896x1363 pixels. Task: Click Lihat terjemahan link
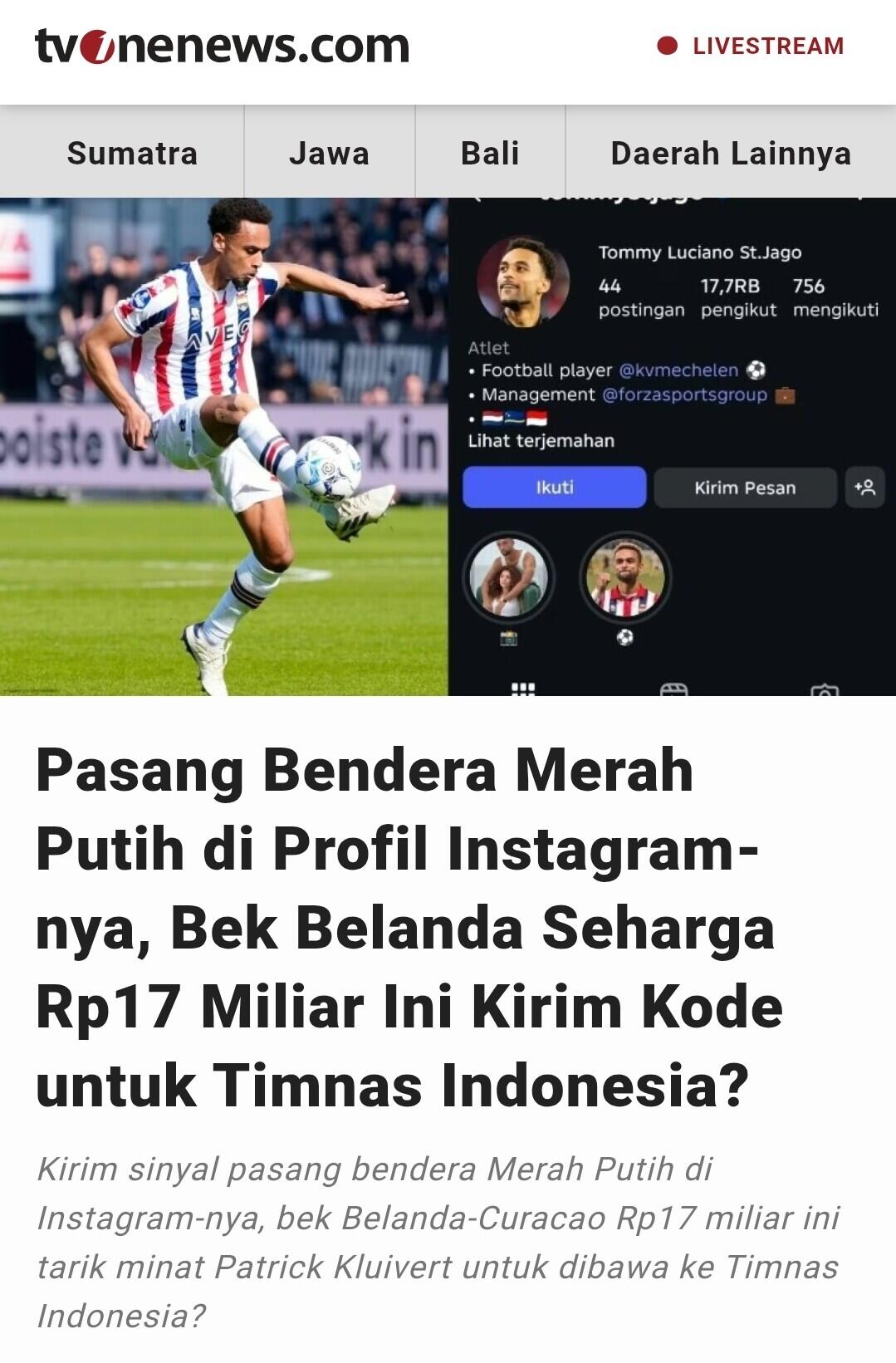(x=541, y=441)
